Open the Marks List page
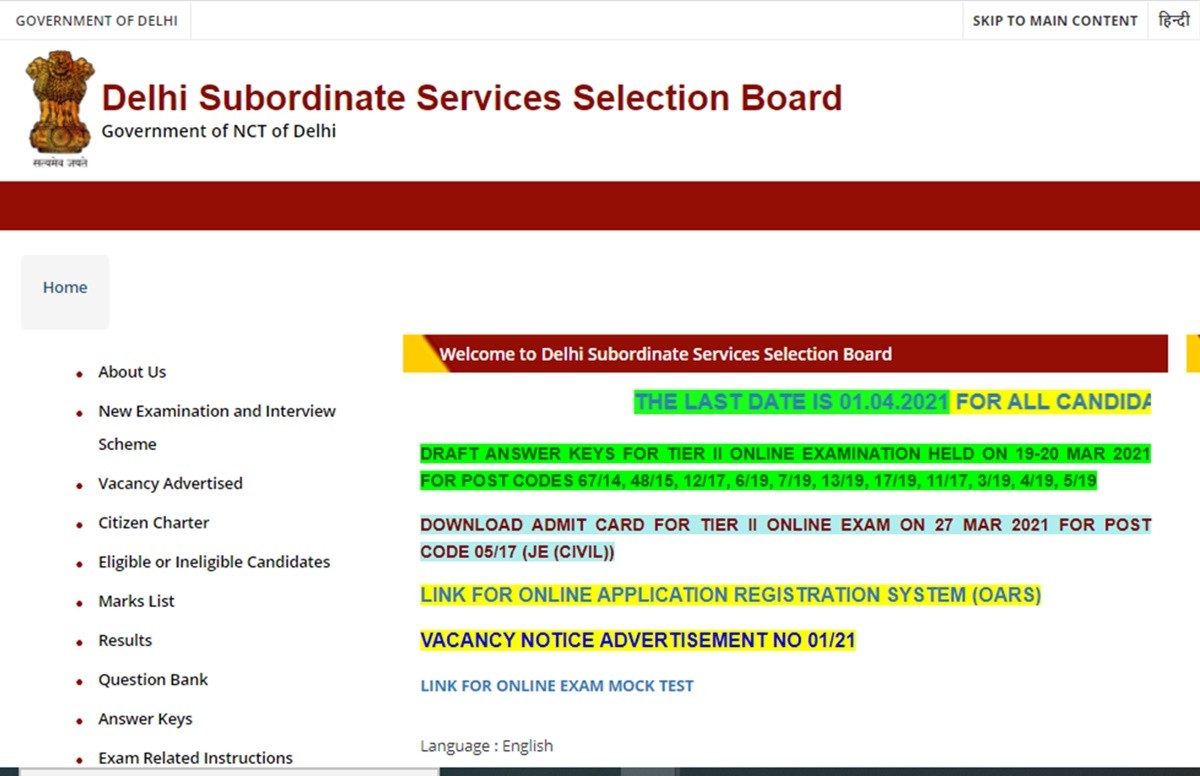The height and width of the screenshot is (776, 1200). pyautogui.click(x=136, y=601)
